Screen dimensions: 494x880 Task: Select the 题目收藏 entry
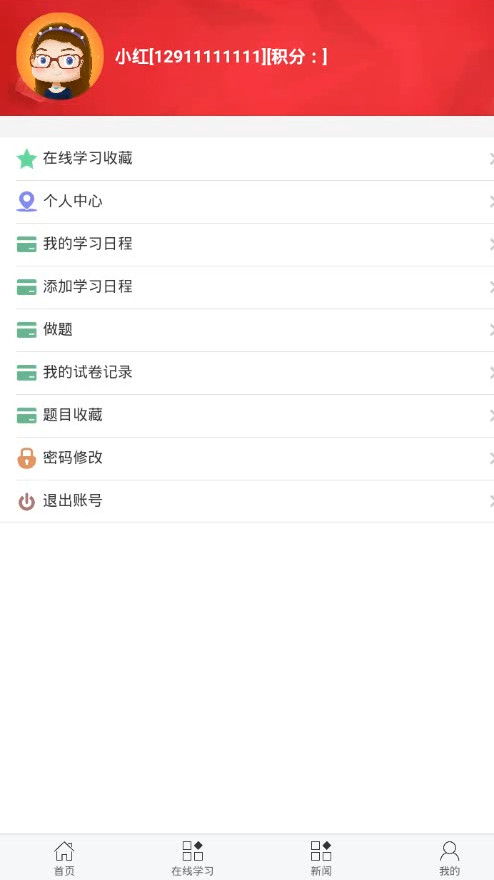247,415
